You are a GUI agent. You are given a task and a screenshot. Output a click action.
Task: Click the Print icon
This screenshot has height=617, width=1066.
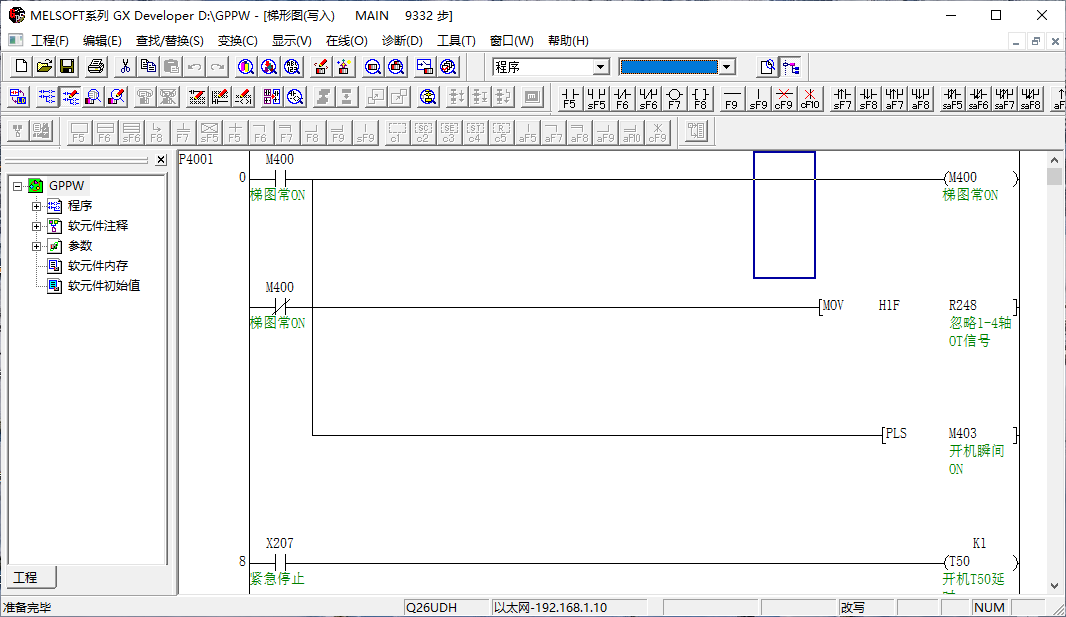97,67
